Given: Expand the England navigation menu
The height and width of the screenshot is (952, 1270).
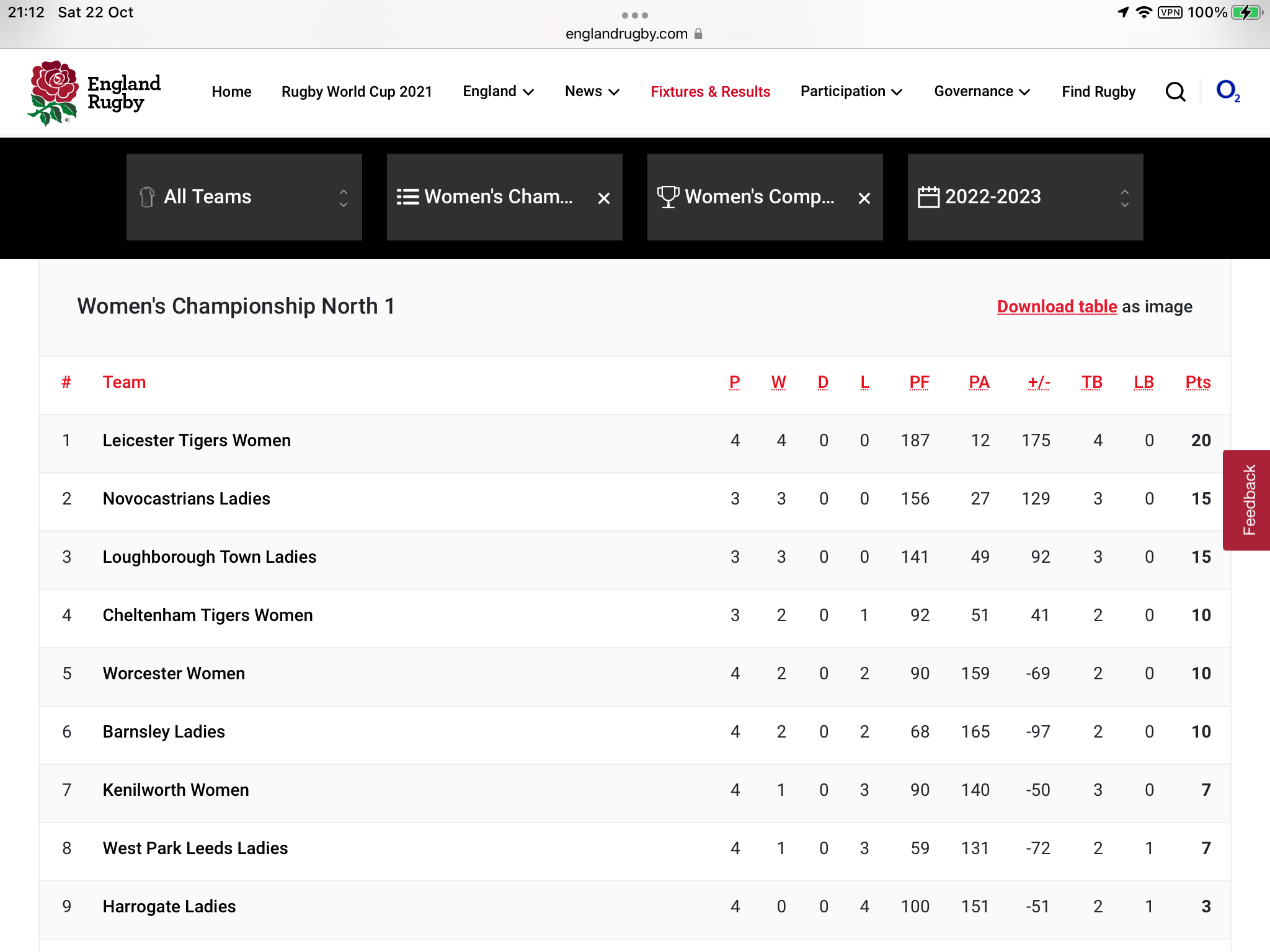Looking at the screenshot, I should [498, 92].
